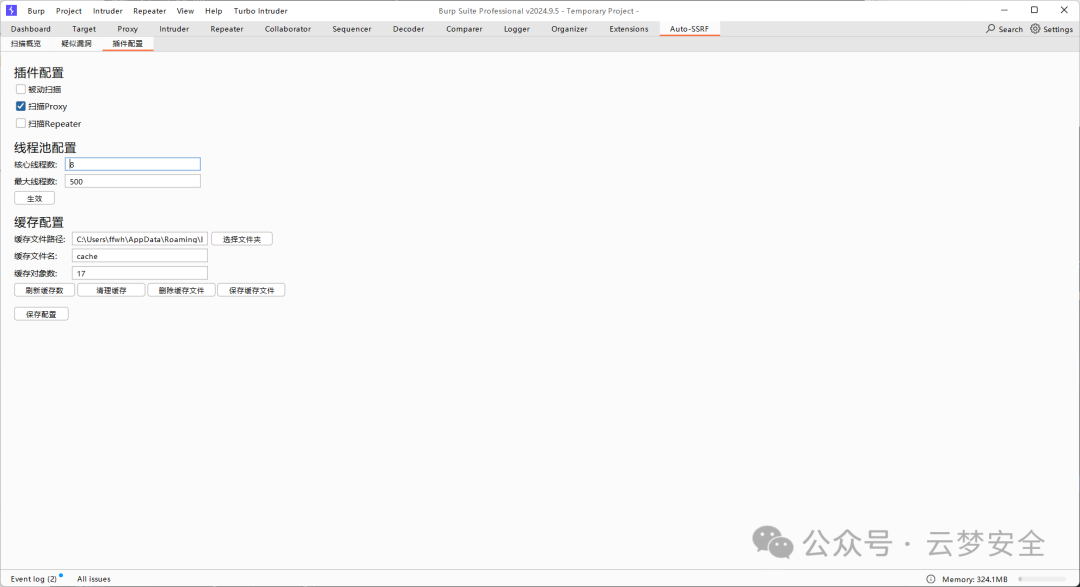
Task: Select the 插件配置 sub-tab
Action: click(127, 43)
